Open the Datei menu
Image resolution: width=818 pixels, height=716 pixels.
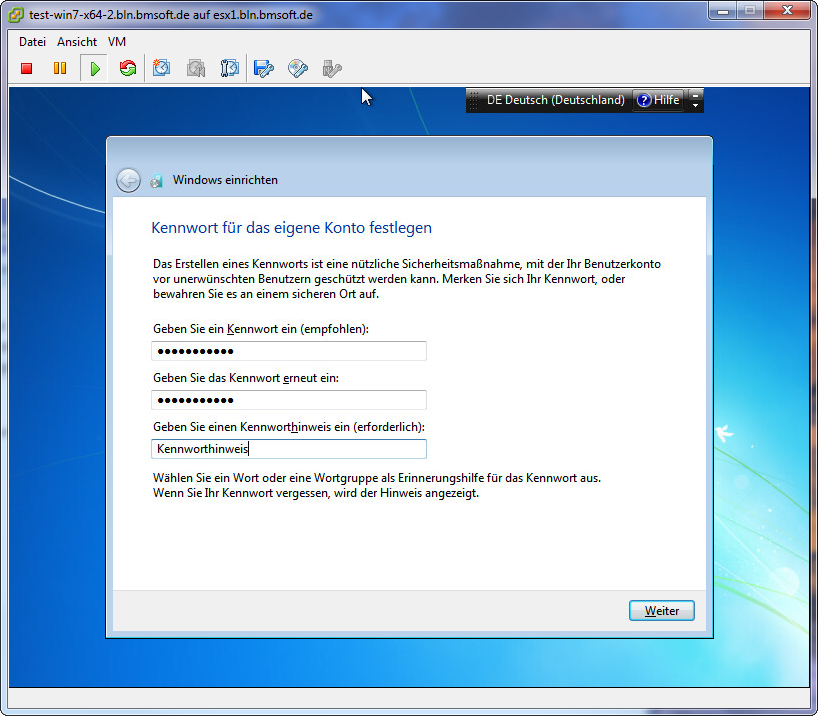pos(32,42)
